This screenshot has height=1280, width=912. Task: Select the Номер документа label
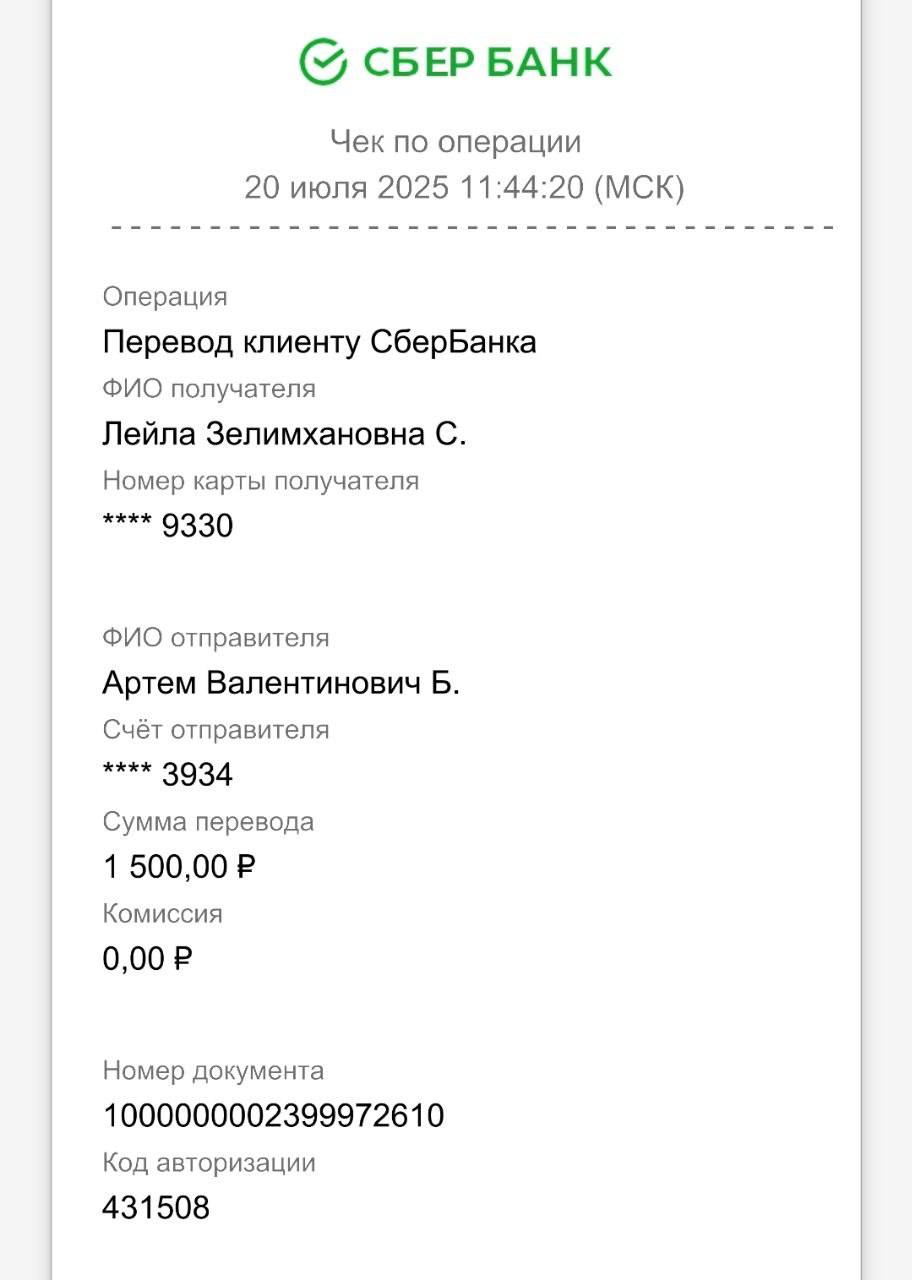(x=213, y=1072)
